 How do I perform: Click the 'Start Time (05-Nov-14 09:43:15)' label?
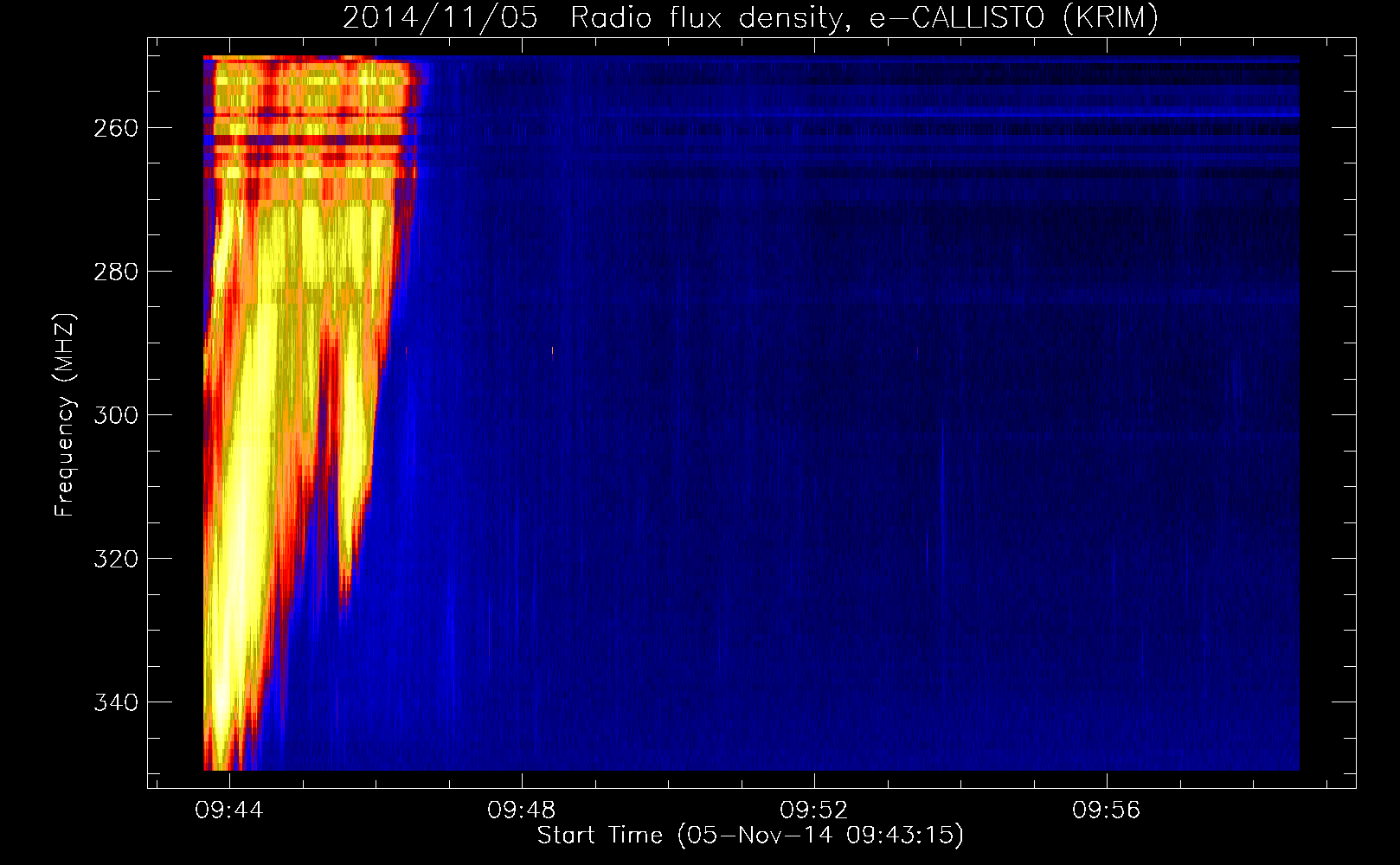pyautogui.click(x=750, y=836)
